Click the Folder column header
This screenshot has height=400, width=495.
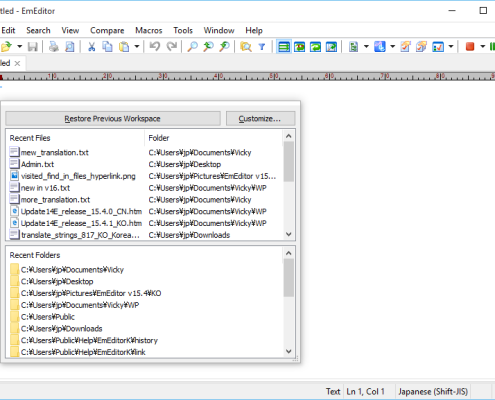point(213,138)
